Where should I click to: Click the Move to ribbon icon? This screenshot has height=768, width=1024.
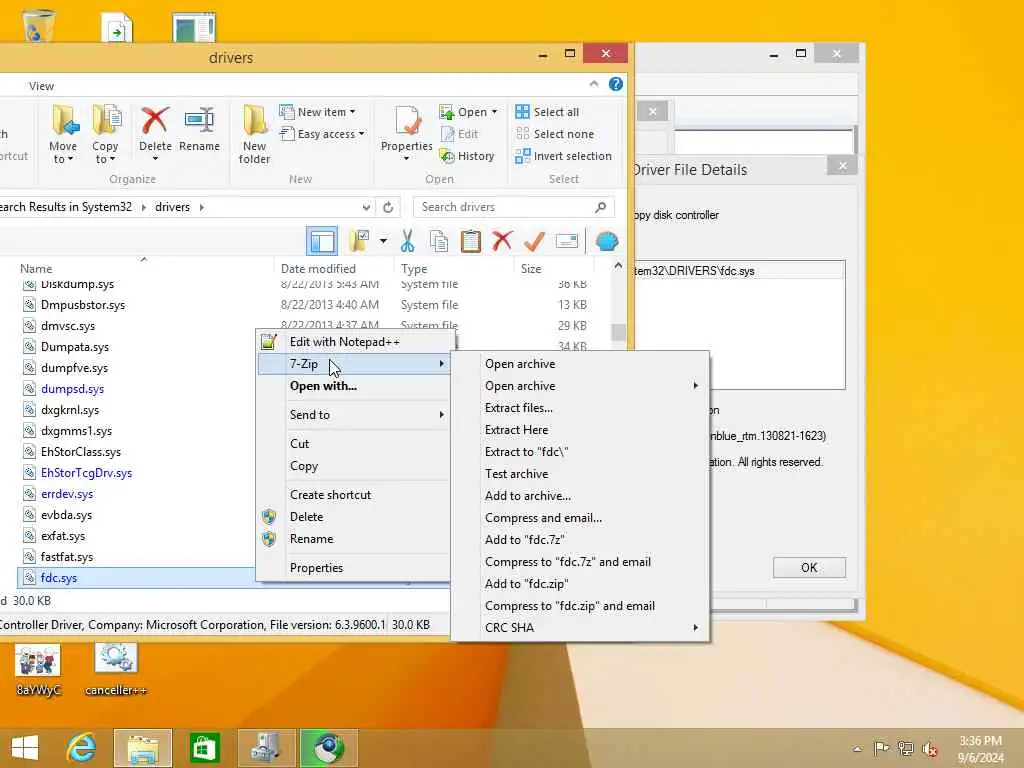point(64,134)
